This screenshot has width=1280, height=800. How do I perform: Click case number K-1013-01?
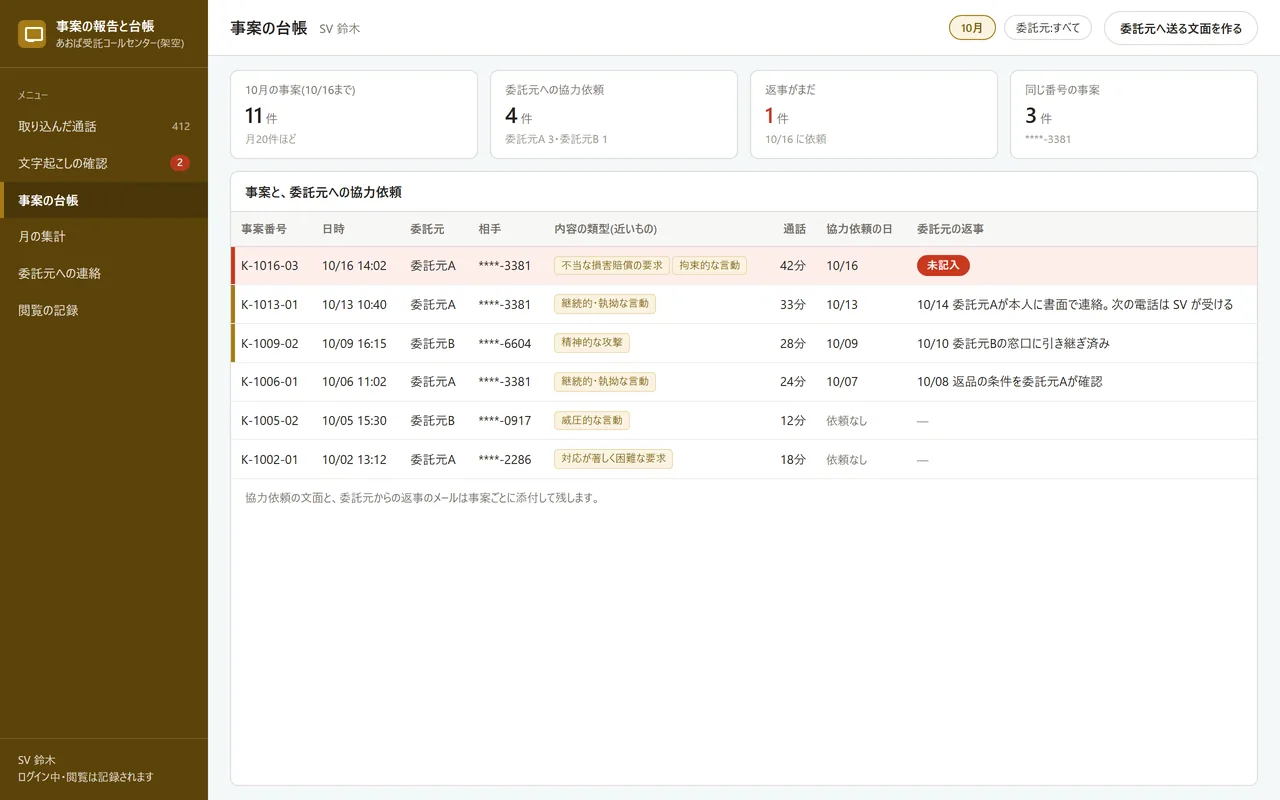[270, 304]
